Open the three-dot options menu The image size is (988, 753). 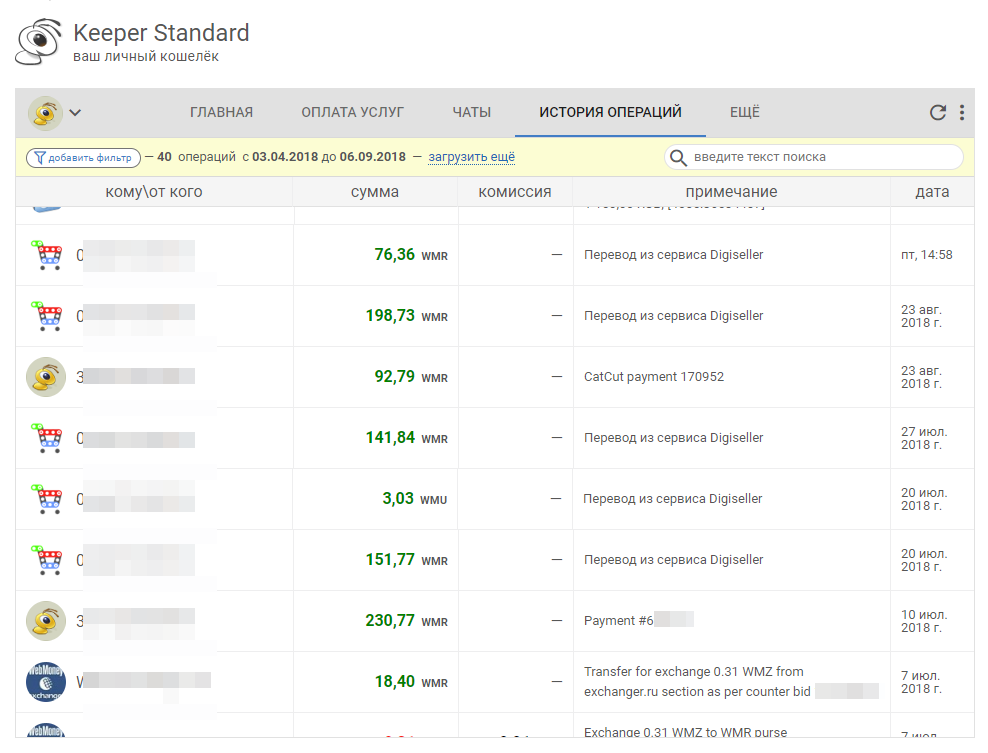962,112
